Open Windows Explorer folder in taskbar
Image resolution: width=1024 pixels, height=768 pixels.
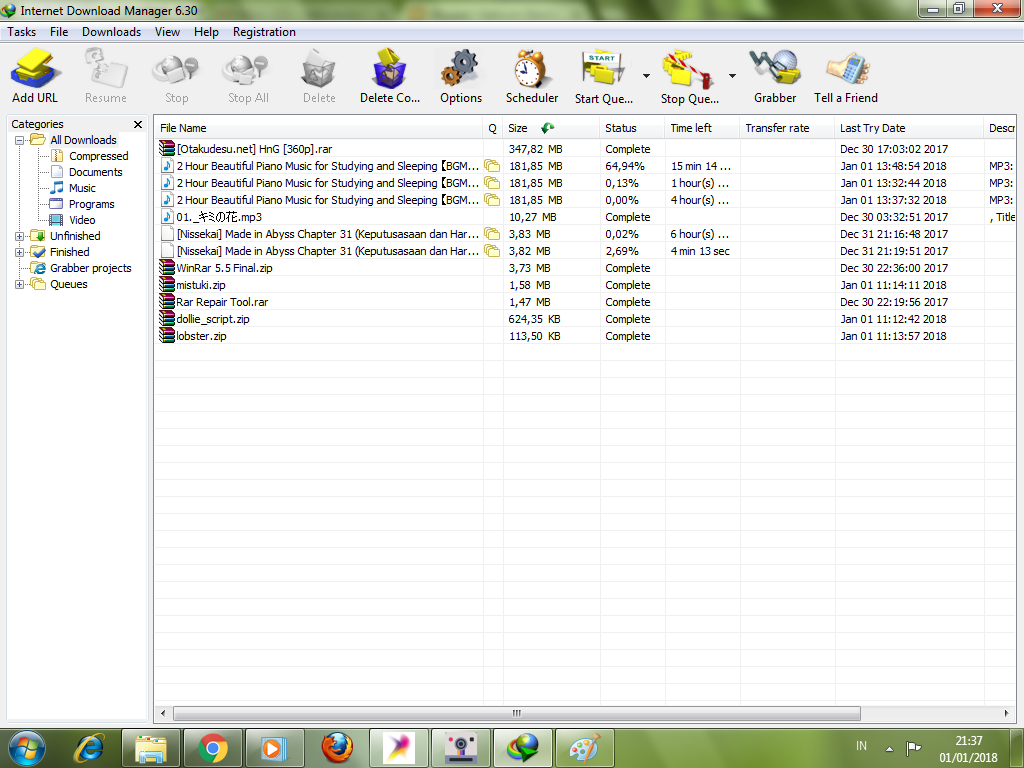click(x=151, y=748)
